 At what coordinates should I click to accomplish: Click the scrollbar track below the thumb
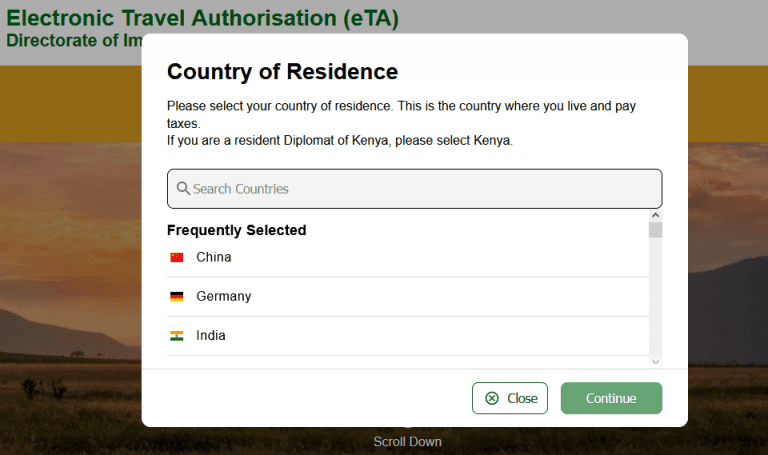pyautogui.click(x=655, y=297)
